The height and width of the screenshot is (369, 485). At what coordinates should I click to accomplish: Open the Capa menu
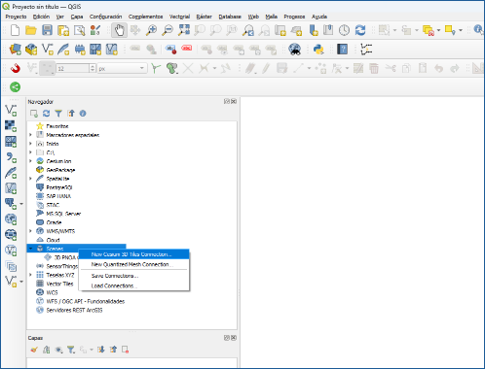(77, 17)
